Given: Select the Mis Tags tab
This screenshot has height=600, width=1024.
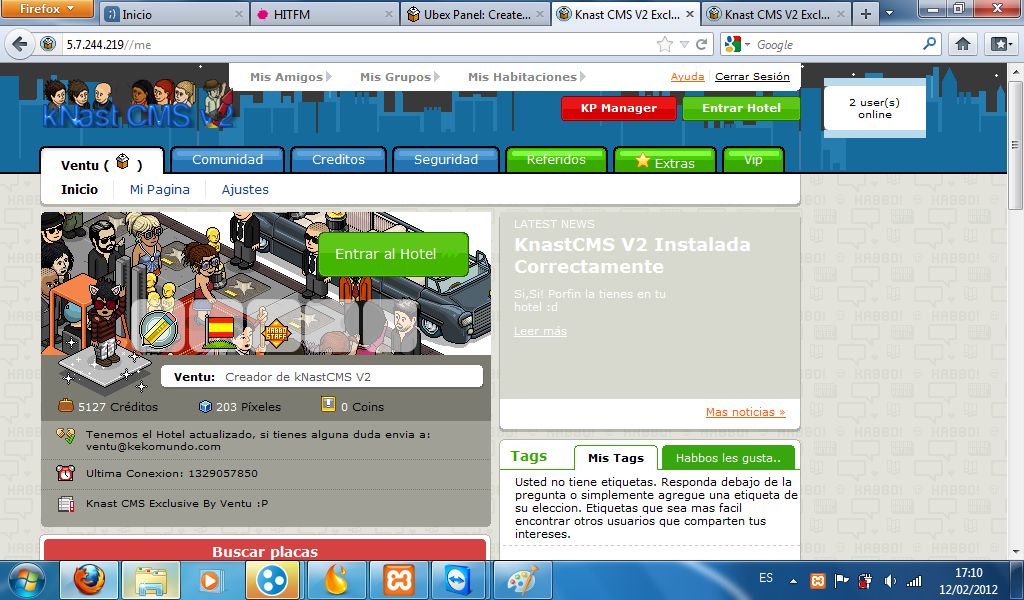Looking at the screenshot, I should [x=616, y=458].
